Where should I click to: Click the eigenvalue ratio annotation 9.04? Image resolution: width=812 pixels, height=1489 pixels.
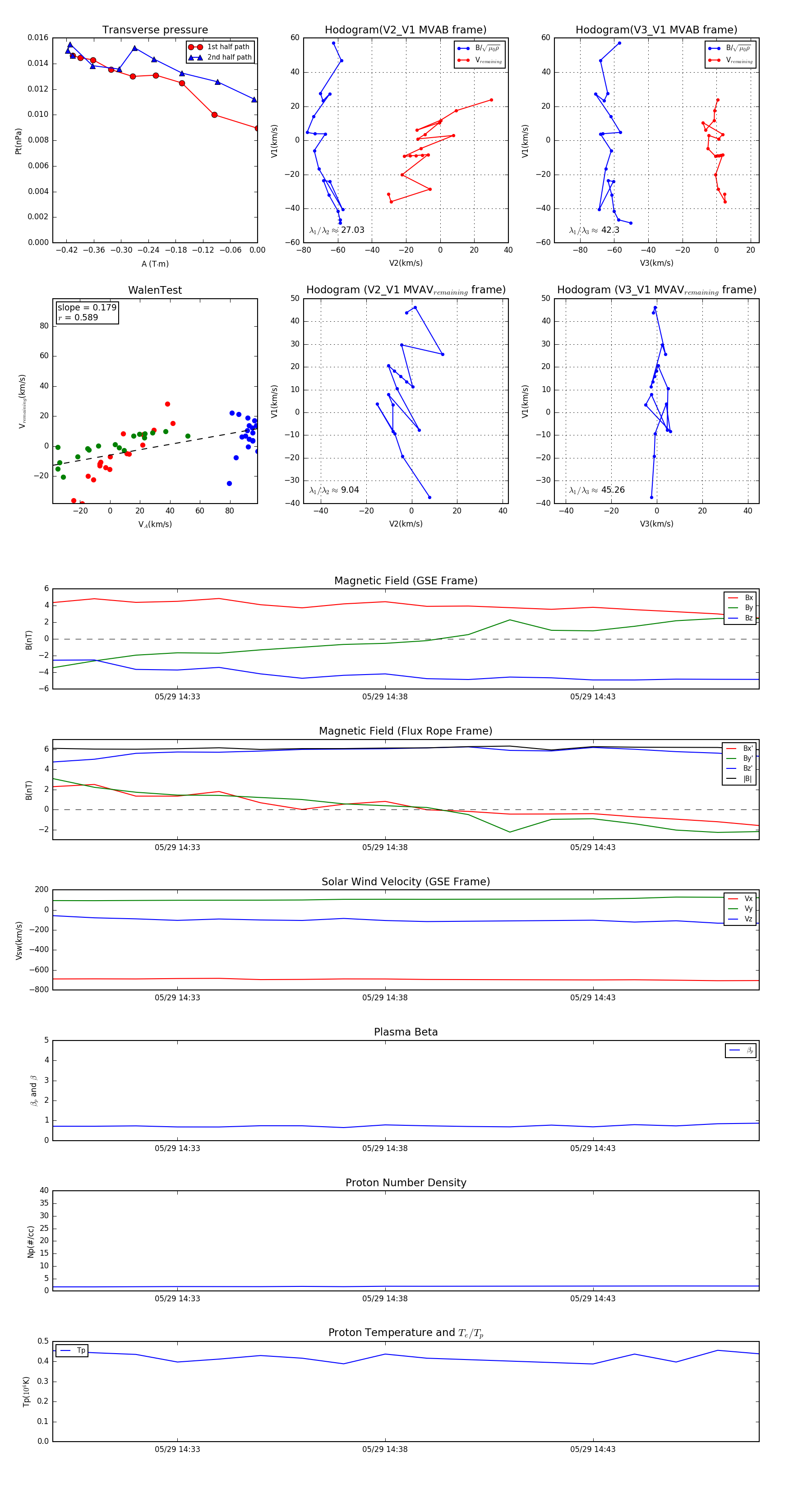coord(334,490)
